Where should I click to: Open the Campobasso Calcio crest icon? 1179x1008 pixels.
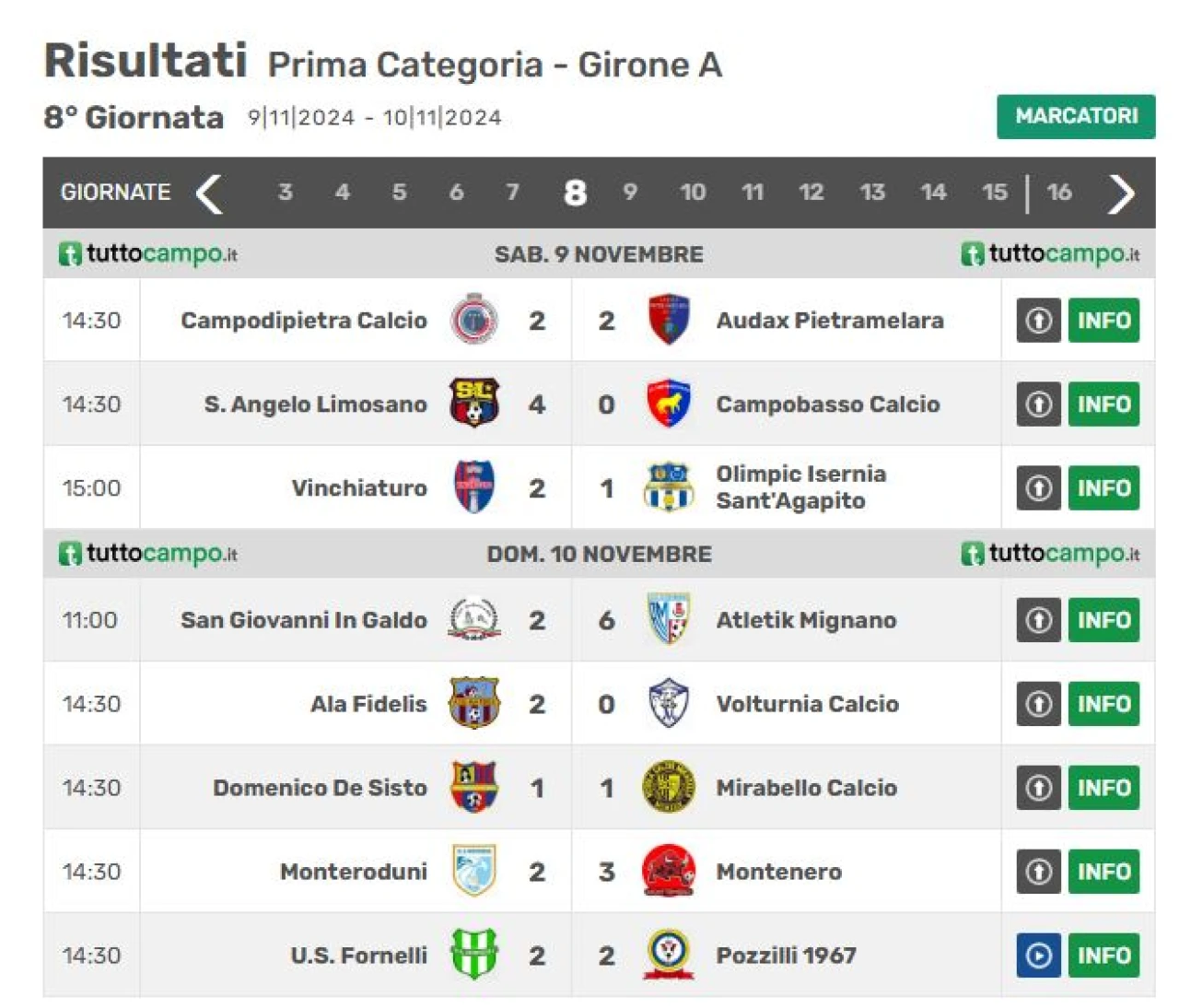668,404
